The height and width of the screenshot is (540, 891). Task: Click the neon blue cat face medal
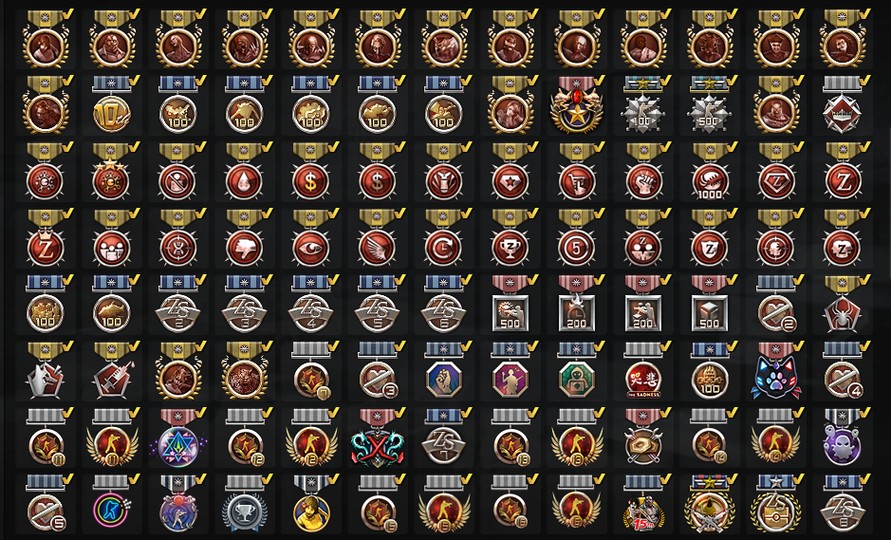click(776, 372)
